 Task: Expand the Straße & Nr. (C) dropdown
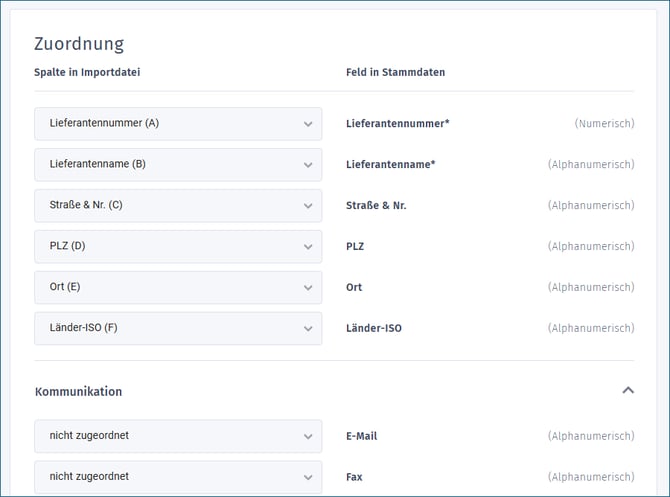(178, 206)
